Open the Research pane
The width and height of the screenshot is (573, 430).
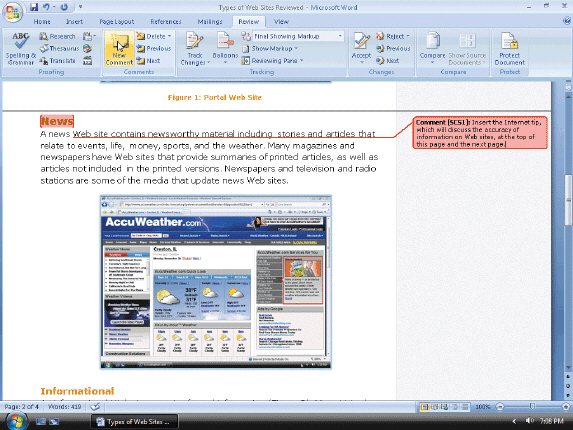tap(57, 36)
